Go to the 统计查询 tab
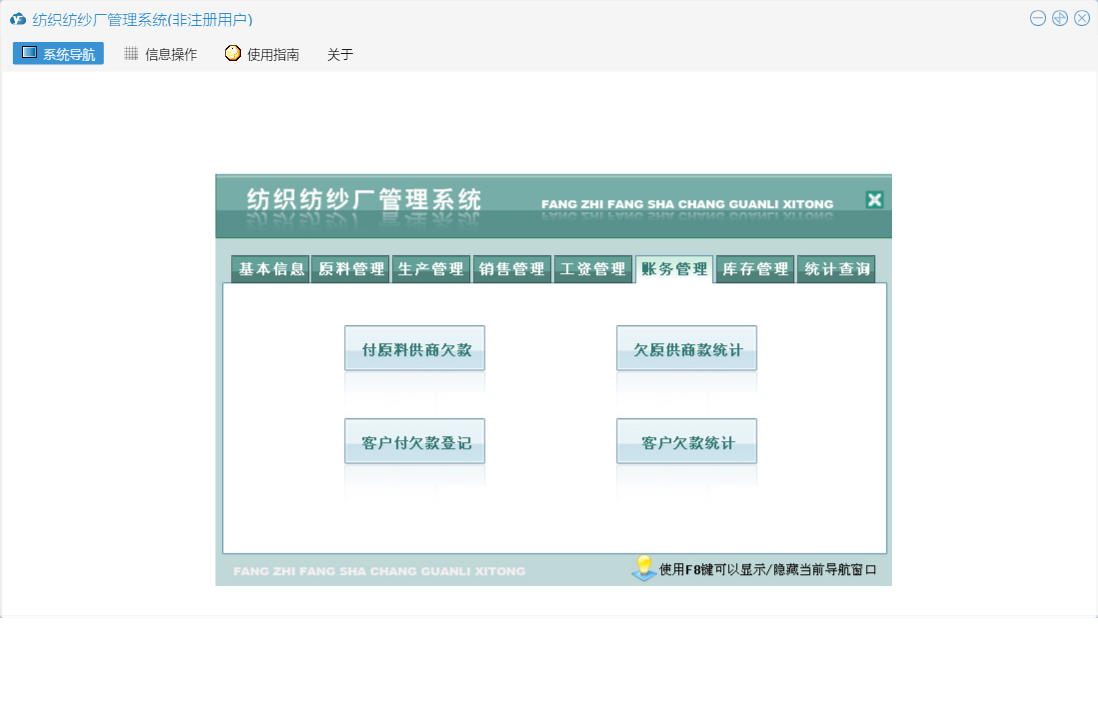 coord(836,269)
